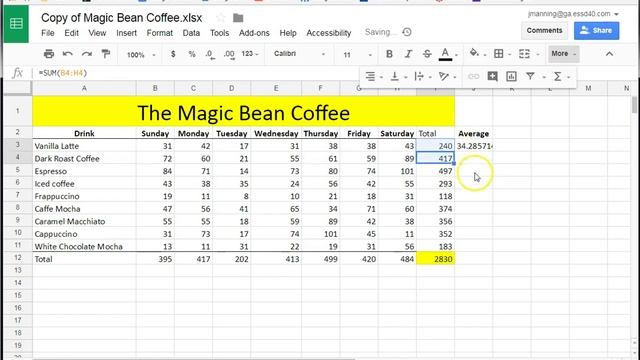Select The Magic Bean Coffee title cell
Image resolution: width=640 pixels, height=360 pixels.
pos(243,111)
